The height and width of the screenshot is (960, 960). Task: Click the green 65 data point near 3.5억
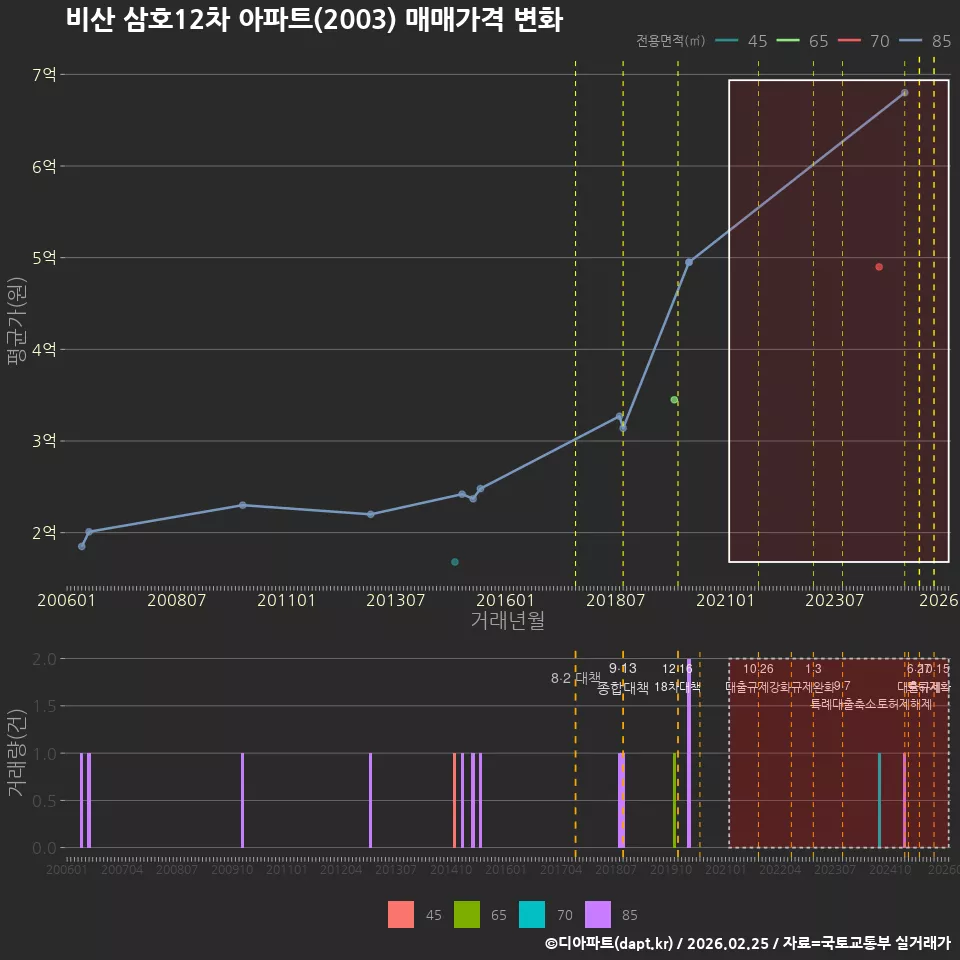coord(674,400)
